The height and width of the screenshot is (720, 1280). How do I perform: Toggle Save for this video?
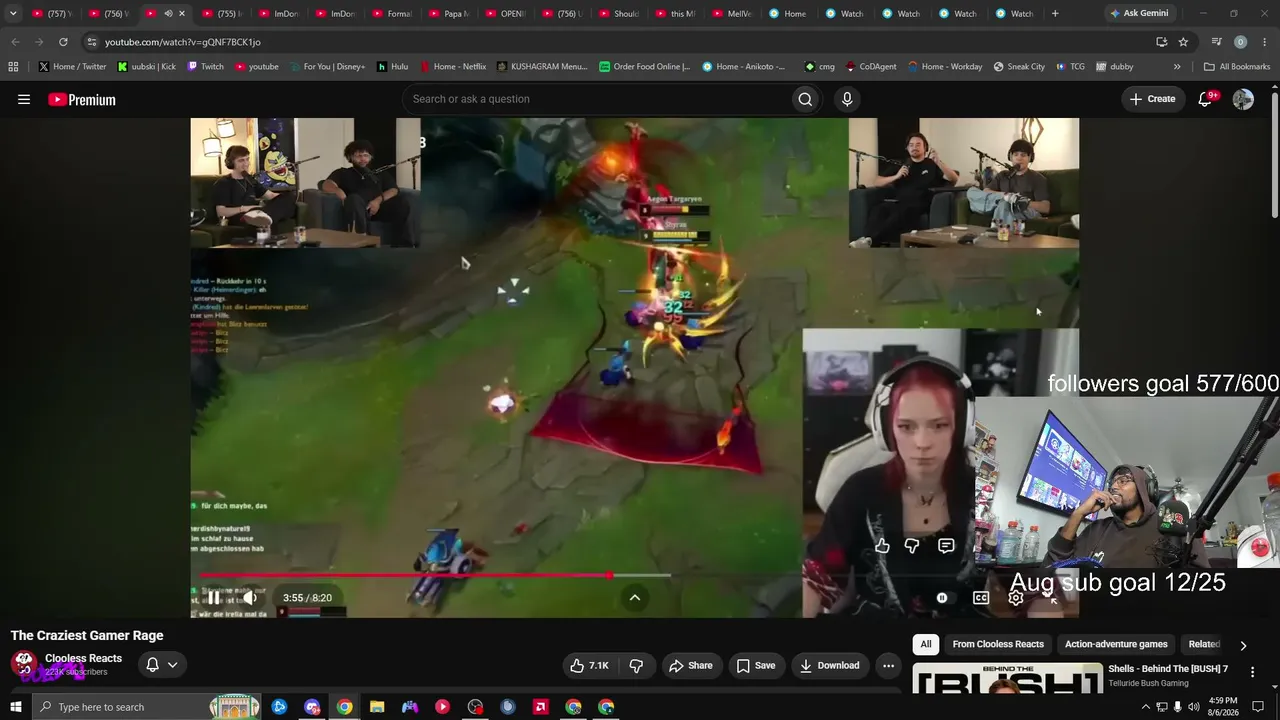(x=756, y=666)
